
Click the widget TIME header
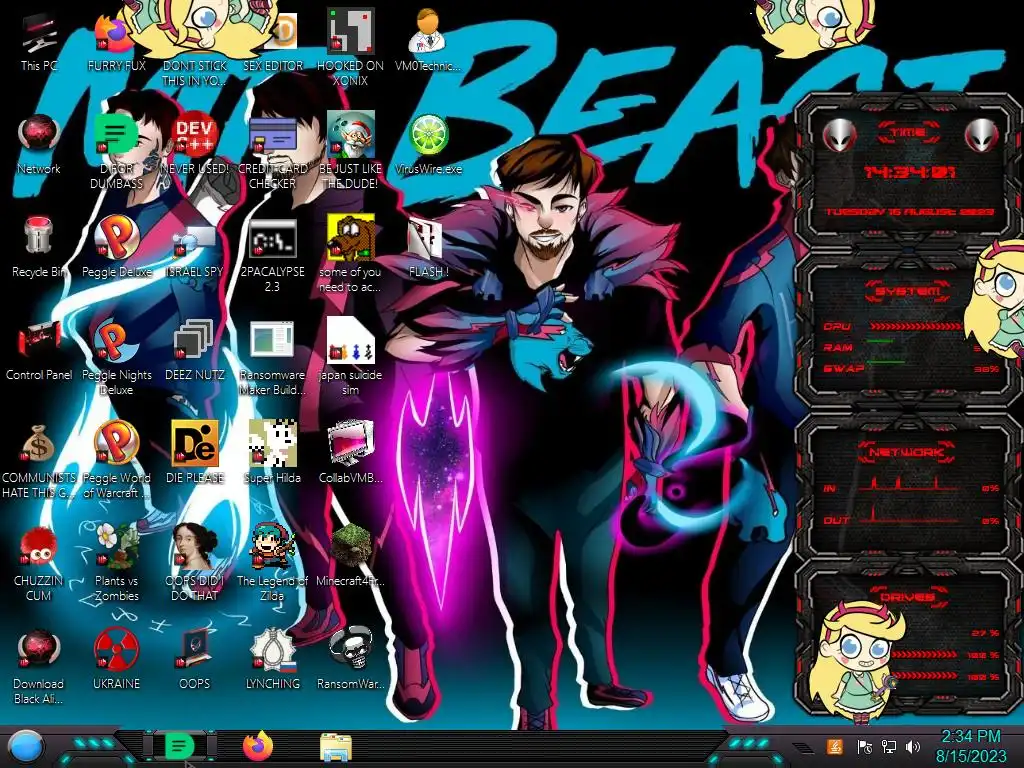[x=908, y=133]
